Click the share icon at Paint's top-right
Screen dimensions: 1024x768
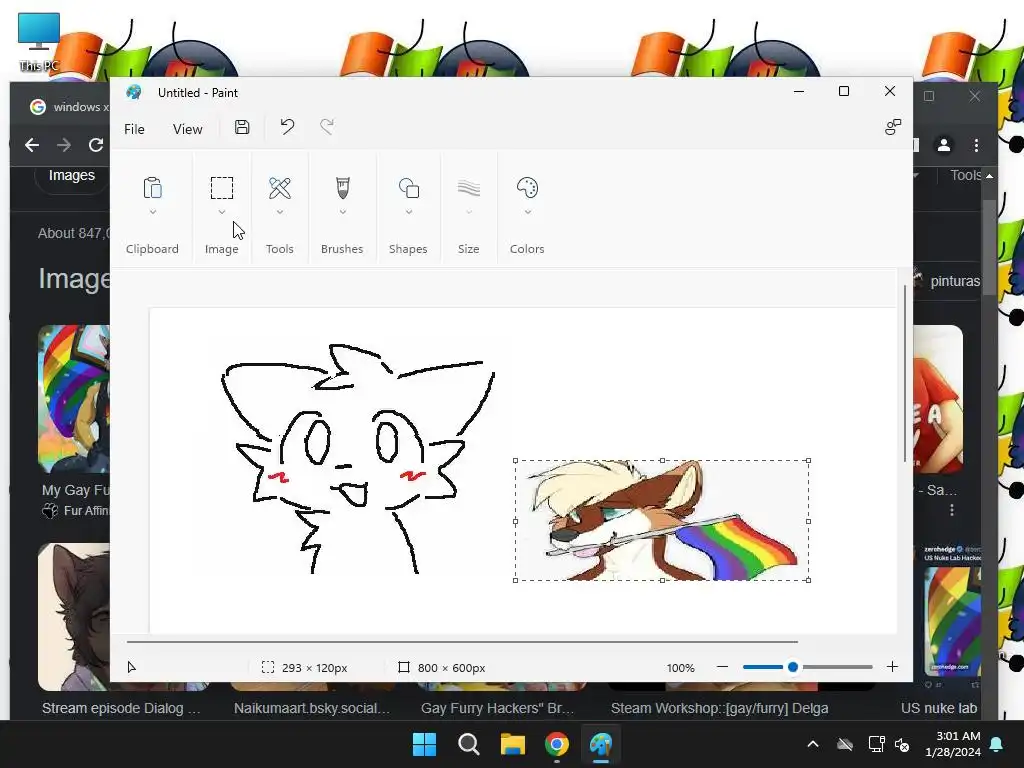tap(893, 127)
